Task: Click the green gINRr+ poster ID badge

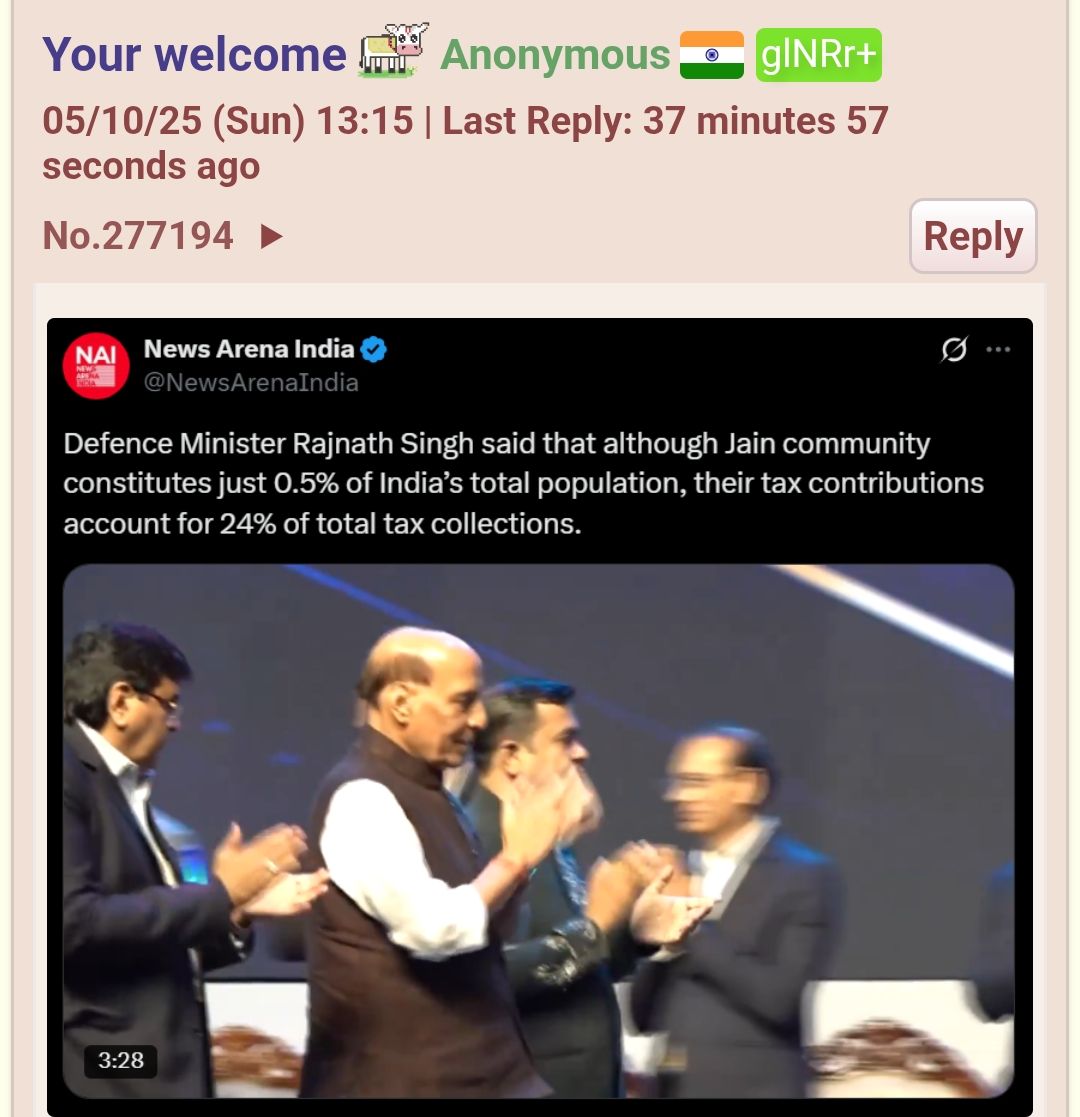Action: [x=819, y=55]
